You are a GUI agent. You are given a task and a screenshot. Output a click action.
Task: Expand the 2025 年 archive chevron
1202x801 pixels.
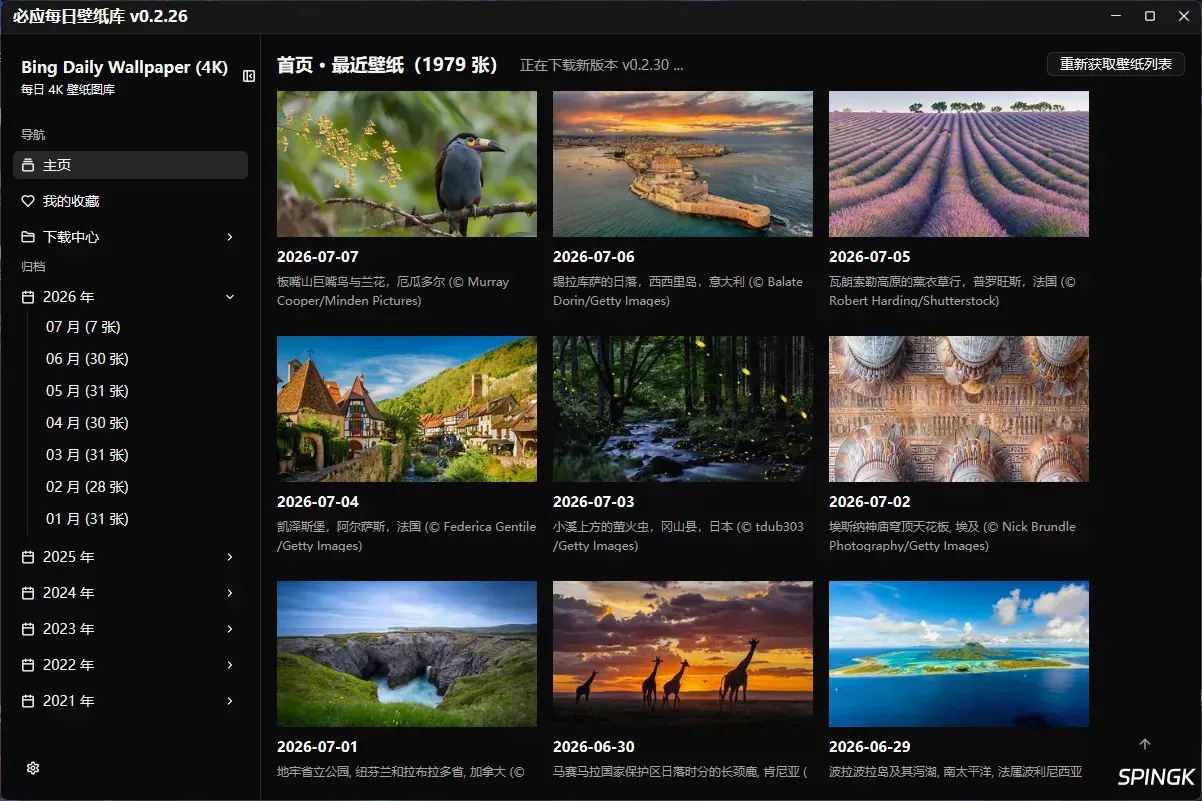point(230,557)
